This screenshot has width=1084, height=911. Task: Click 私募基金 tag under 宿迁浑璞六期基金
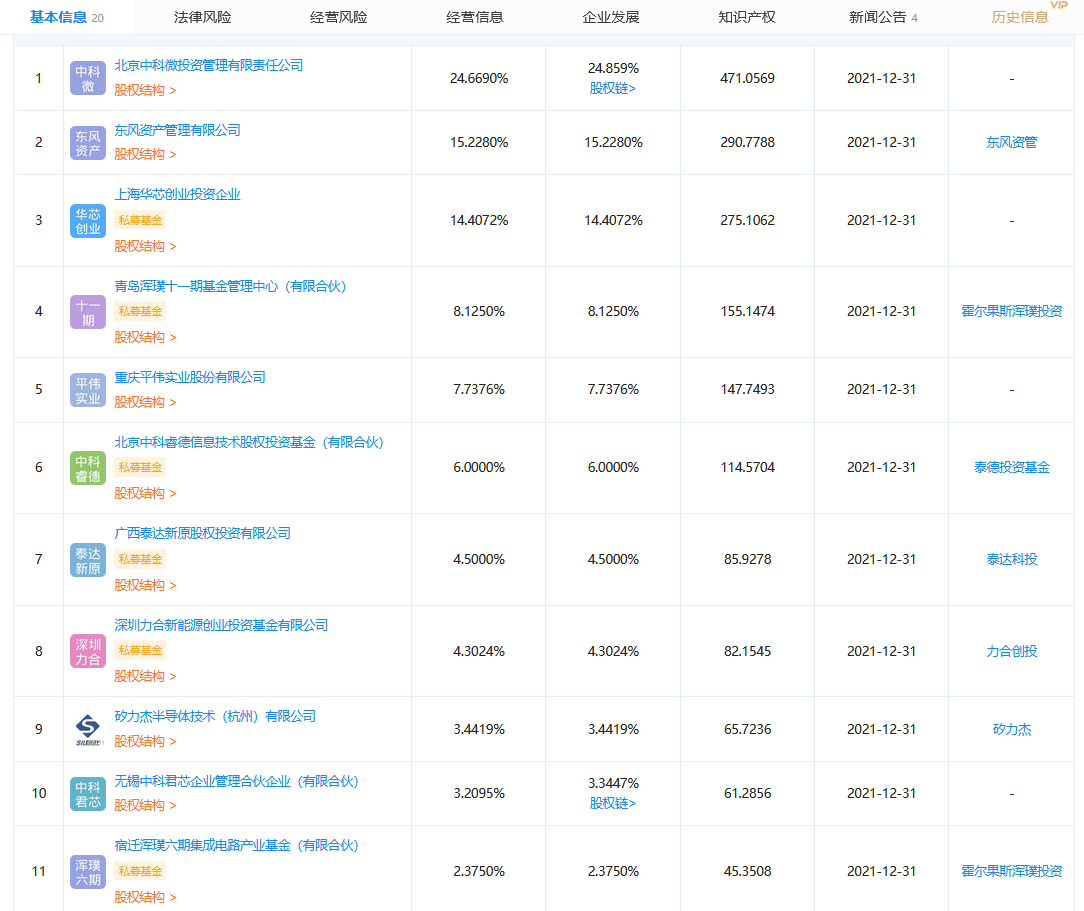pyautogui.click(x=140, y=872)
